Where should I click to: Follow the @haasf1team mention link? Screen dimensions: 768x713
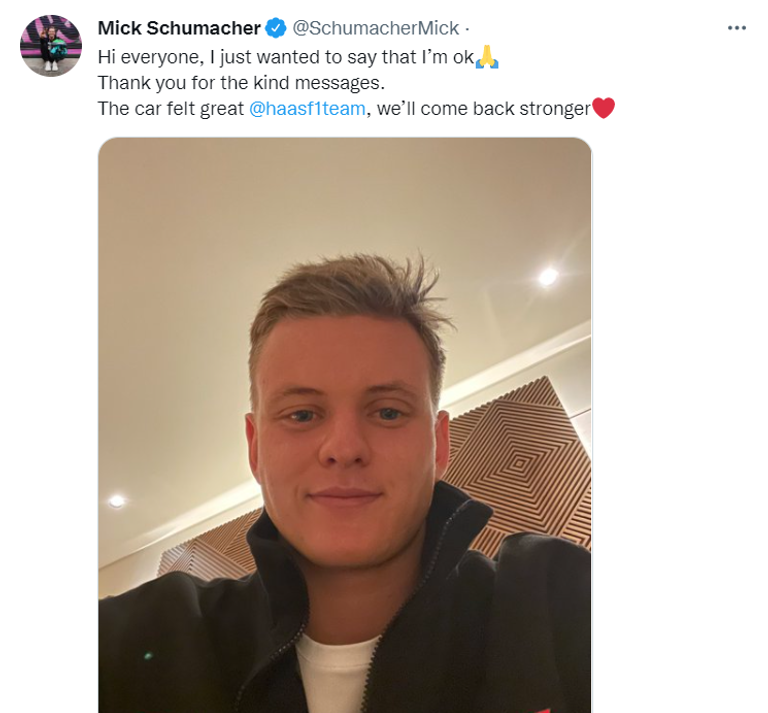[x=307, y=108]
